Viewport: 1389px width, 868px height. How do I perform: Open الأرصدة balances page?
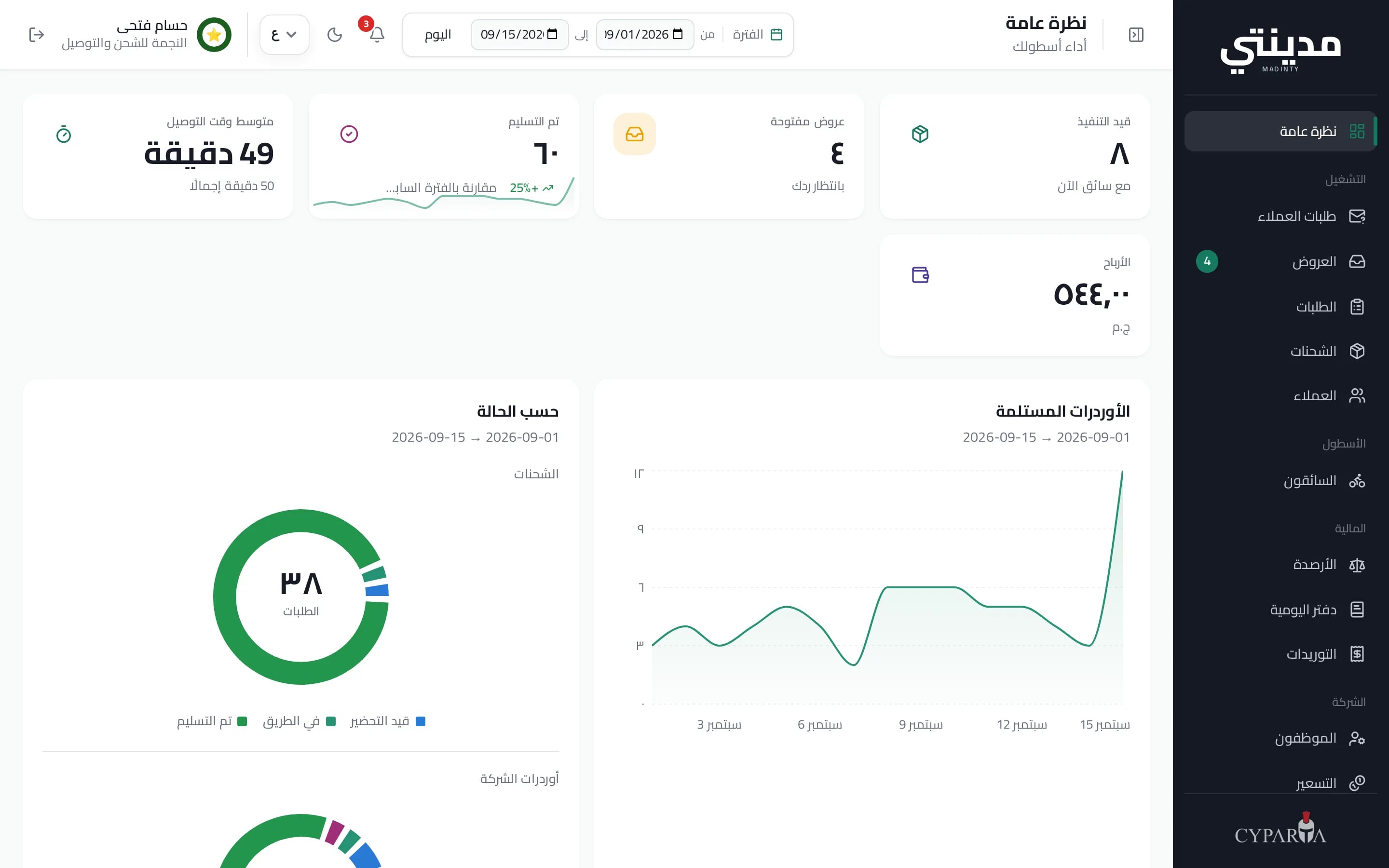[x=1280, y=565]
